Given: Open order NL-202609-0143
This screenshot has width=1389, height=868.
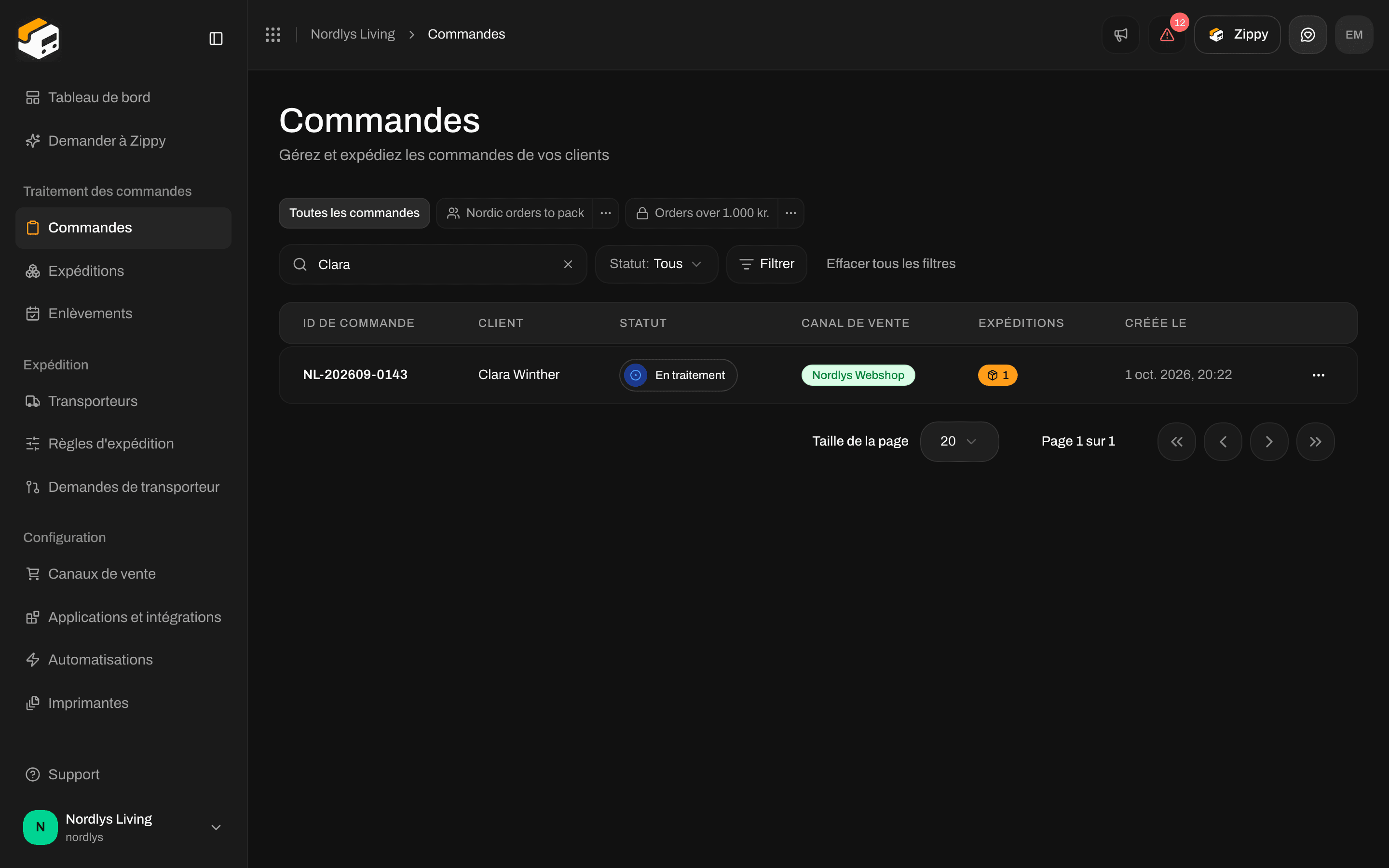Looking at the screenshot, I should (354, 375).
